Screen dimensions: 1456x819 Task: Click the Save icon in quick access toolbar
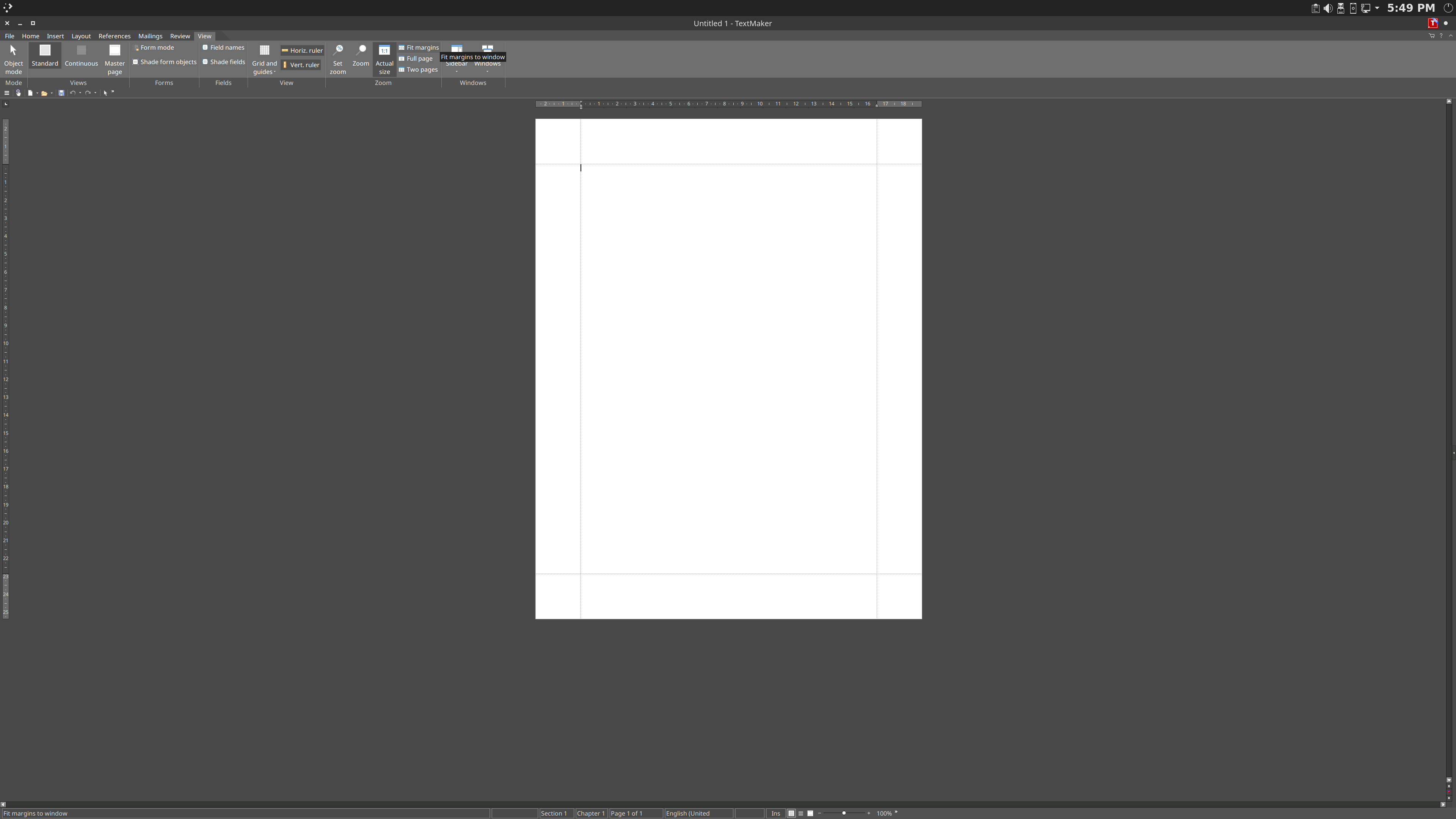(61, 93)
